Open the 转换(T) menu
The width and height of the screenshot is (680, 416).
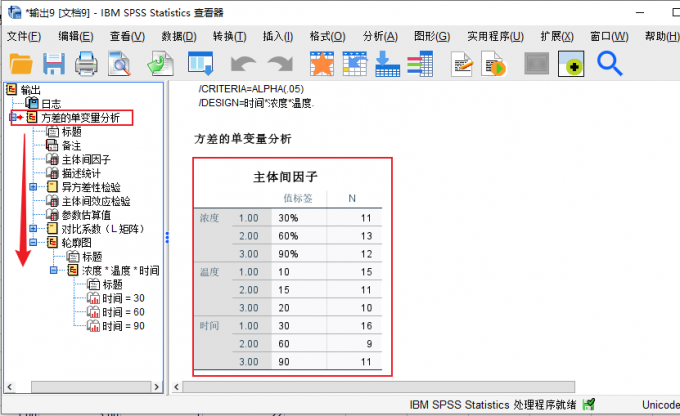229,36
